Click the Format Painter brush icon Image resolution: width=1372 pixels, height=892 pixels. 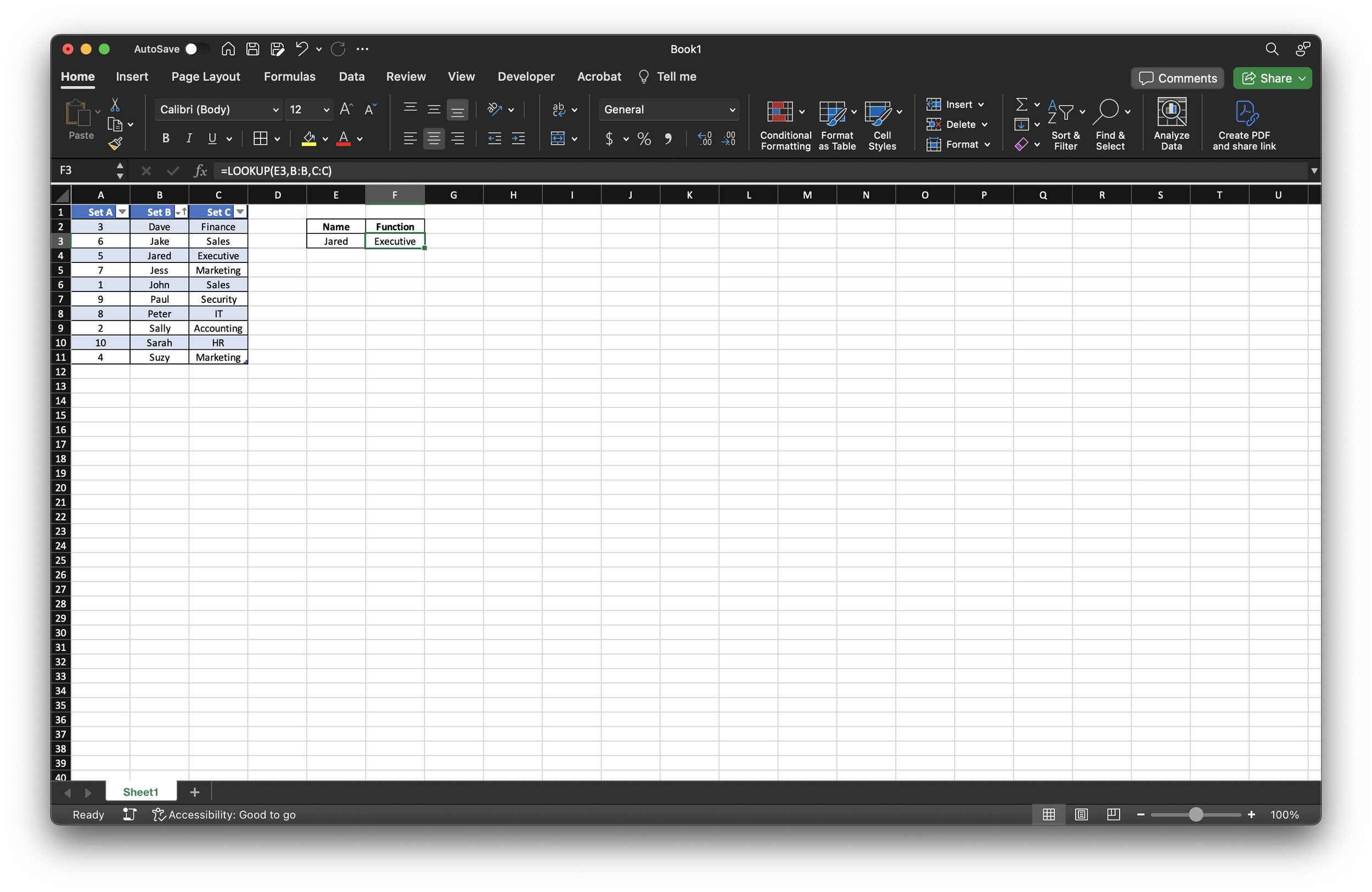115,144
